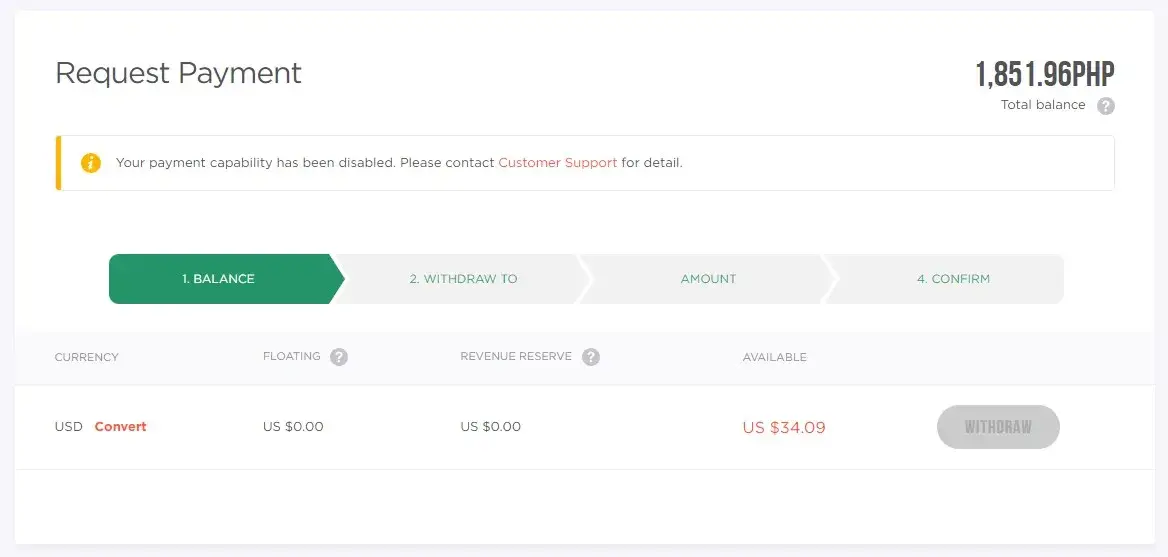This screenshot has height=557, width=1168.
Task: Click the 1,851.96PHP total balance figure
Action: click(x=1044, y=75)
